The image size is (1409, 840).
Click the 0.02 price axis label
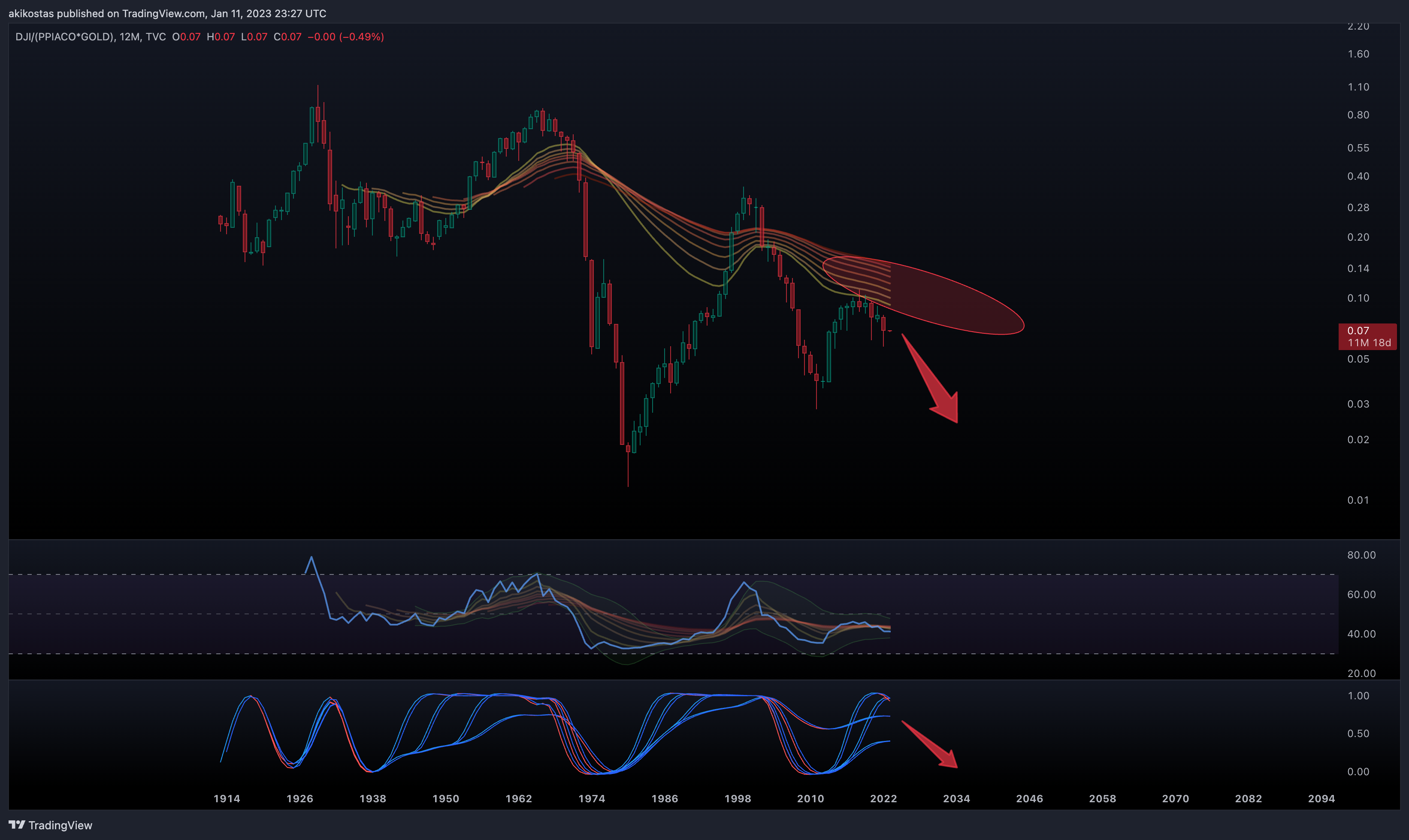1358,440
